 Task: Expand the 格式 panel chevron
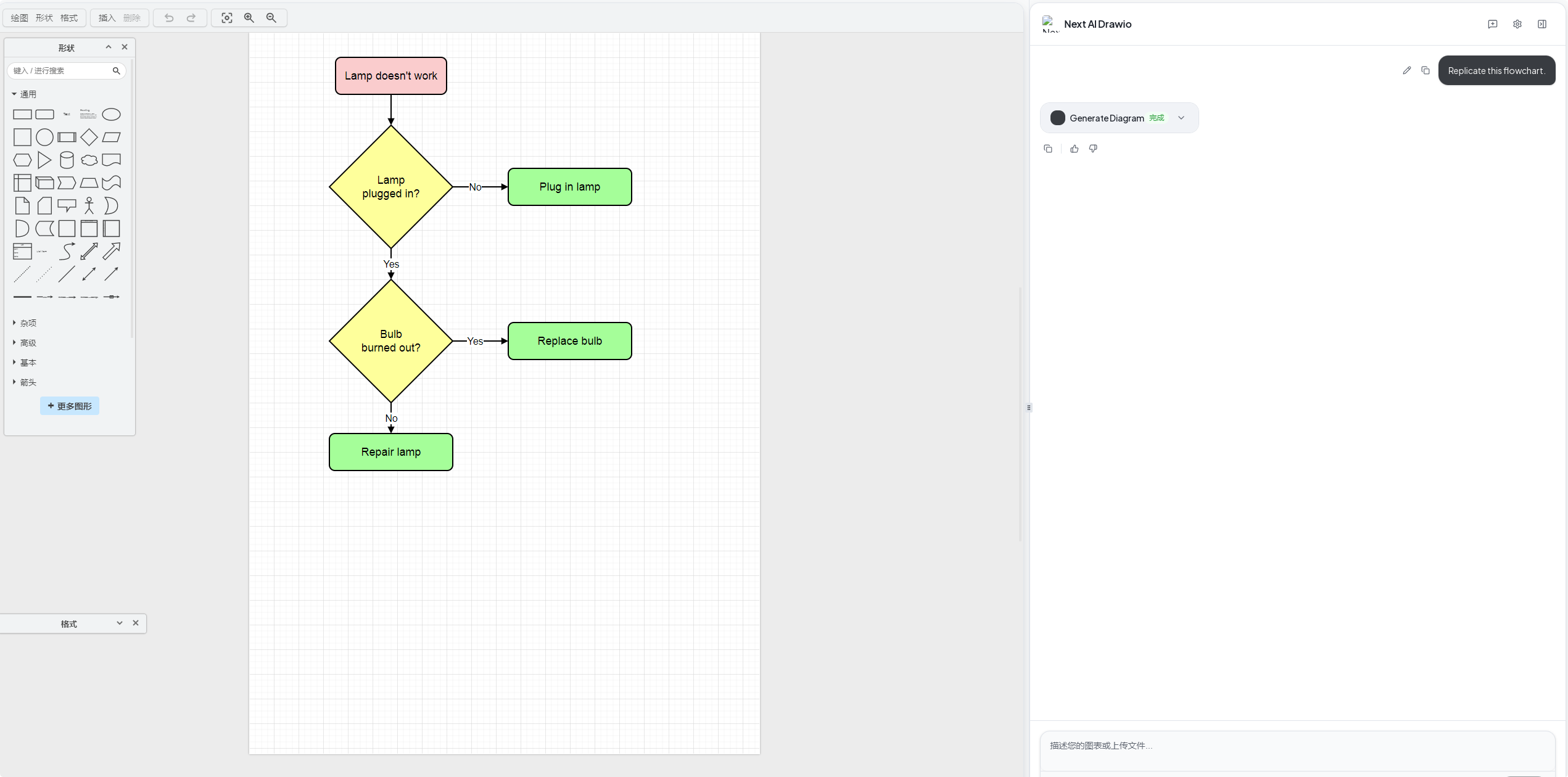(119, 623)
